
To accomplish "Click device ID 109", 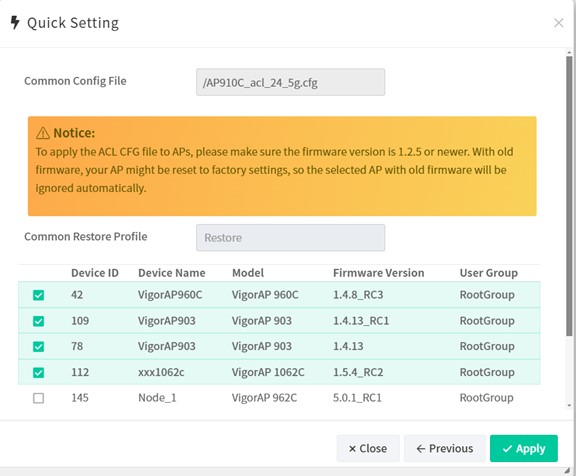I will click(80, 321).
